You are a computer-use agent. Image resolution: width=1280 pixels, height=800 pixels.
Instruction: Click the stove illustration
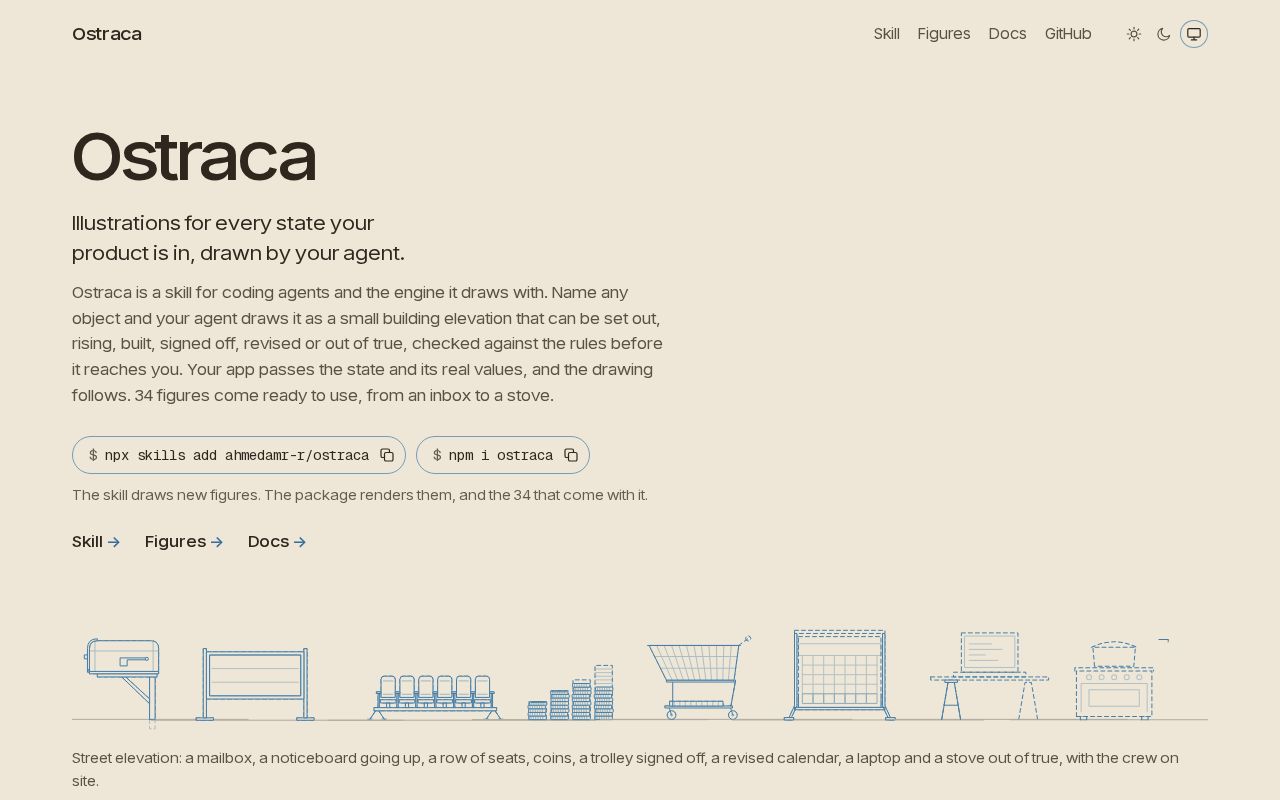tap(1116, 680)
